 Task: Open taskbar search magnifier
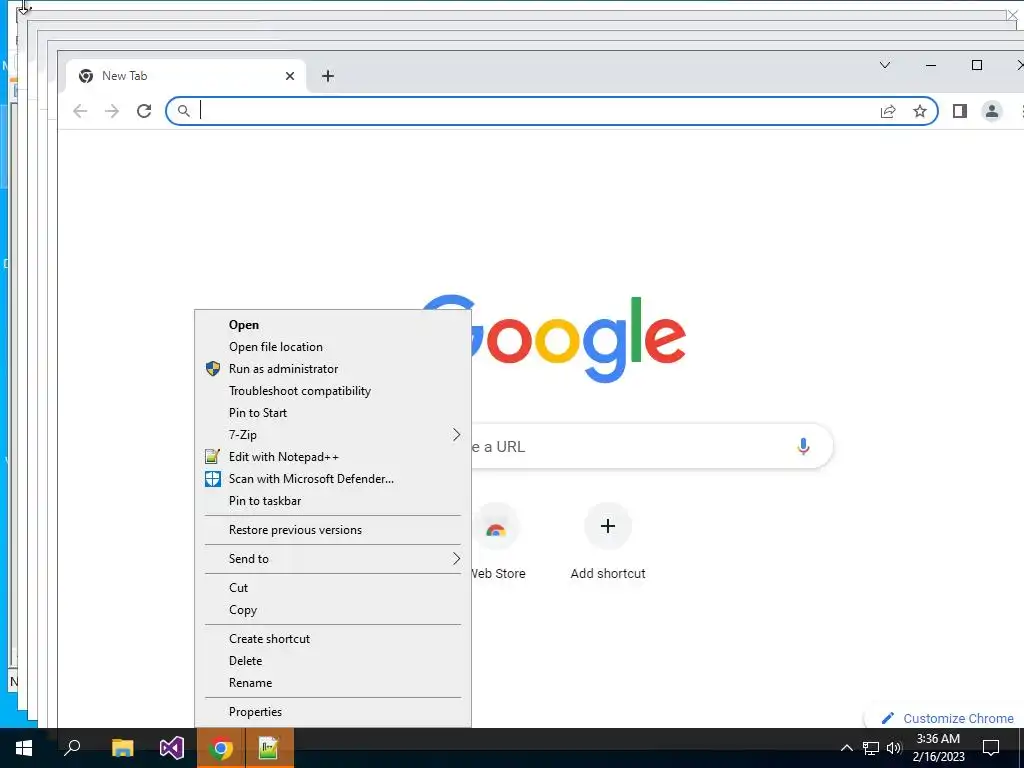[x=72, y=748]
